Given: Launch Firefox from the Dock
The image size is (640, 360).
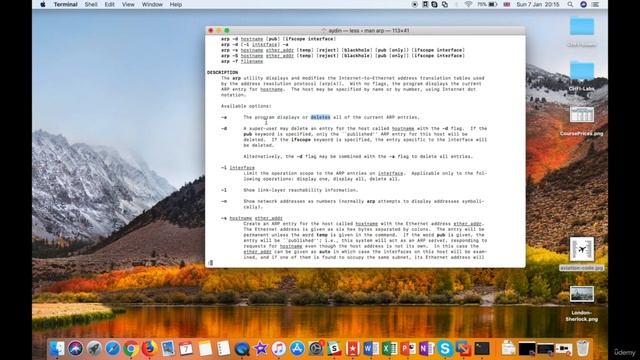Looking at the screenshot, I should (149, 349).
